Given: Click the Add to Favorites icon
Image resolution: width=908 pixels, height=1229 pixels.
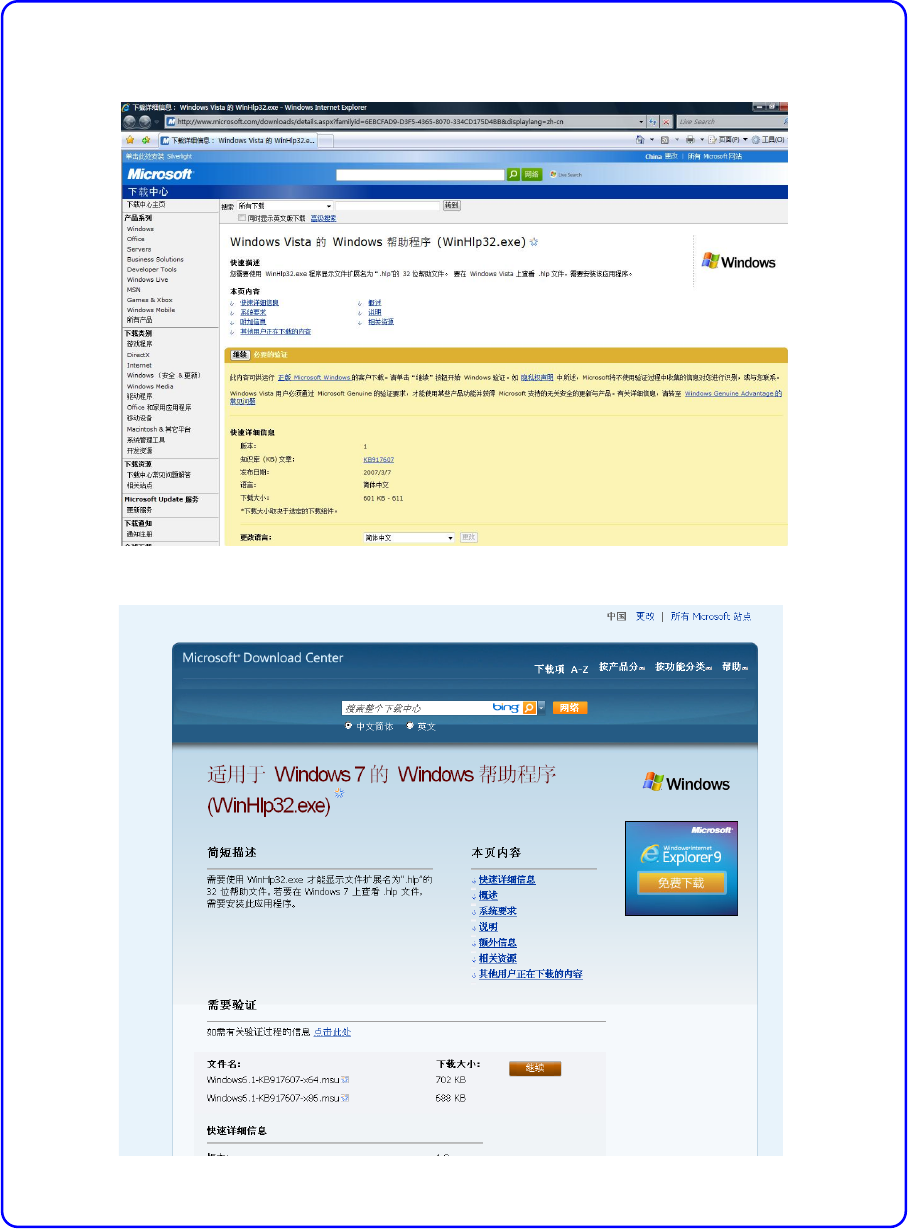Looking at the screenshot, I should [145, 139].
